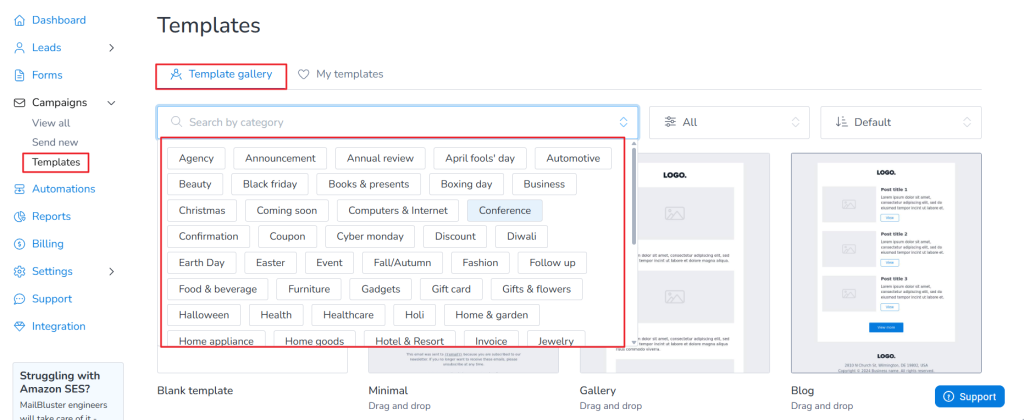1024x420 pixels.
Task: Choose the Agency category tag
Action: click(196, 158)
